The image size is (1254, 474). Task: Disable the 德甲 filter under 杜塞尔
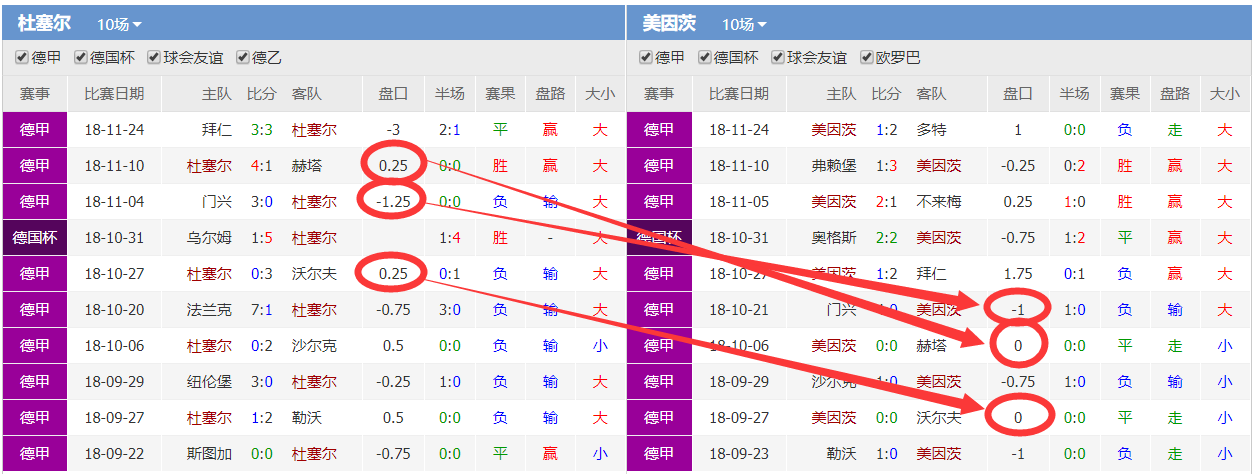tap(22, 57)
